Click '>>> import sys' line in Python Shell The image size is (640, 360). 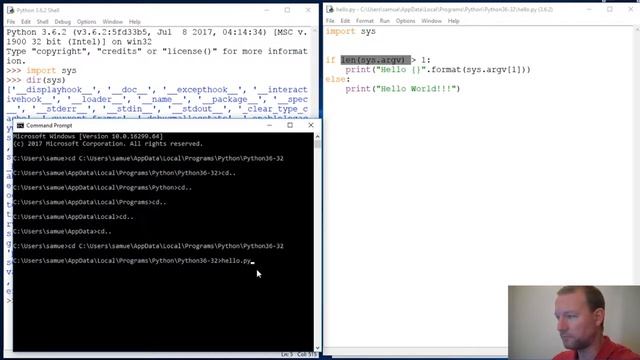point(41,70)
